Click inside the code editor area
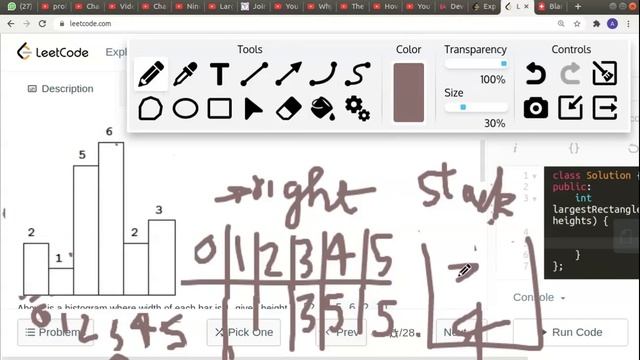Viewport: 640px width, 360px height. coord(592,222)
